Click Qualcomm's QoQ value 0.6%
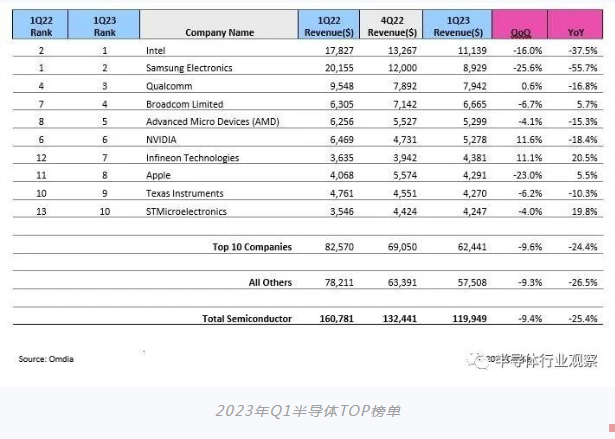Image resolution: width=615 pixels, height=439 pixels. [532, 86]
